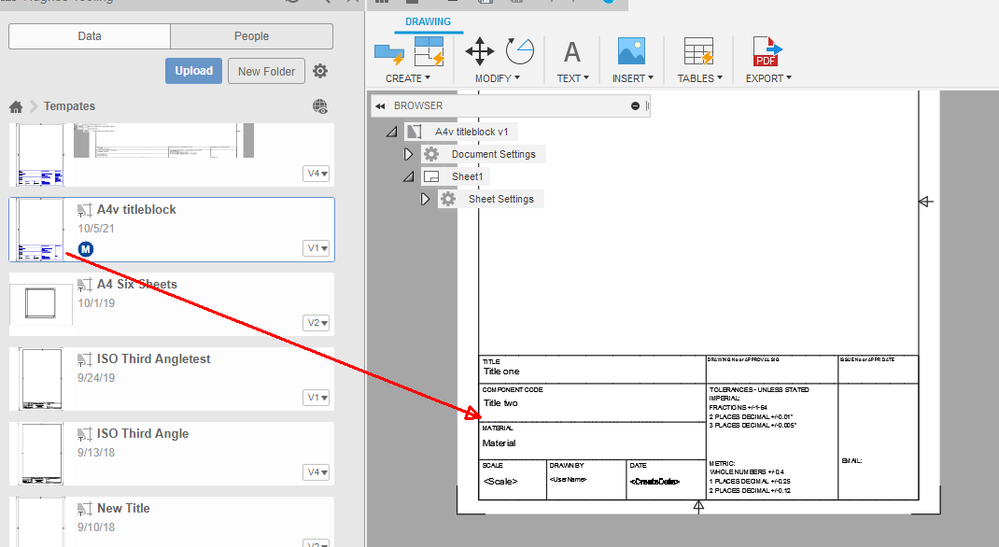Click the Insert image icon

coord(631,51)
